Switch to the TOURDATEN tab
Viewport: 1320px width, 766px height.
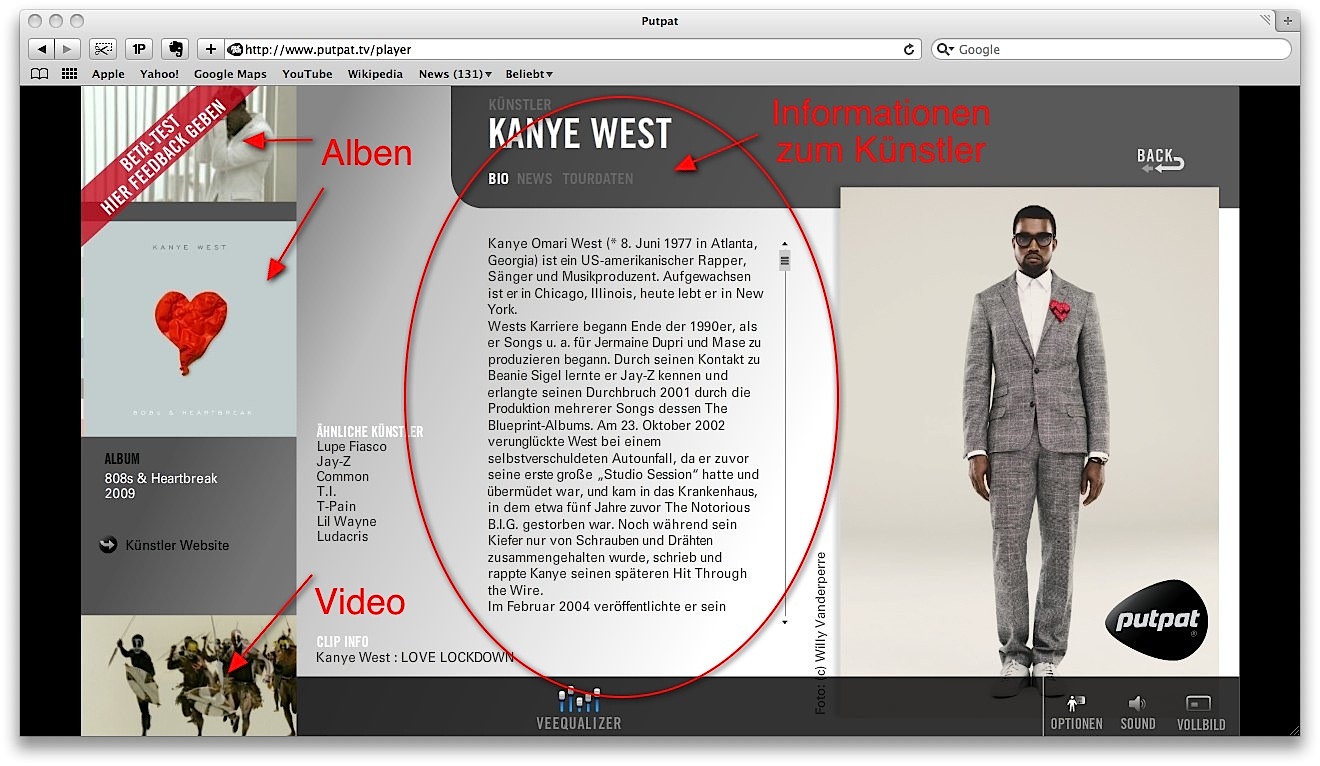(598, 179)
